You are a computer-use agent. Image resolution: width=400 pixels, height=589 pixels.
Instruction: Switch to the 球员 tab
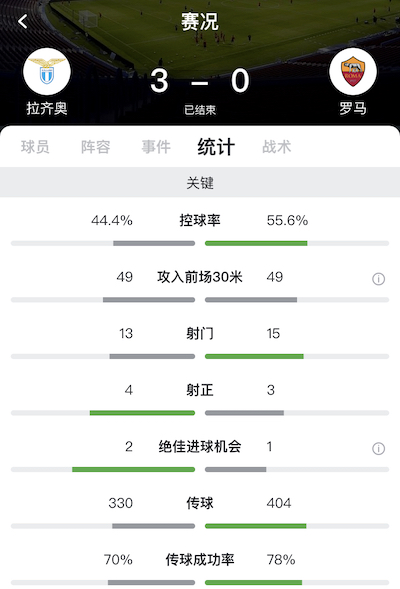point(35,147)
